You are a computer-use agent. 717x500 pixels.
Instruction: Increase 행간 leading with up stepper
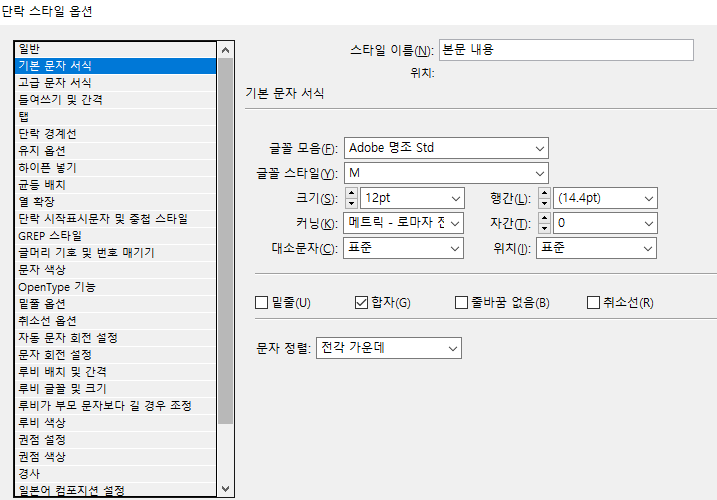(544, 193)
